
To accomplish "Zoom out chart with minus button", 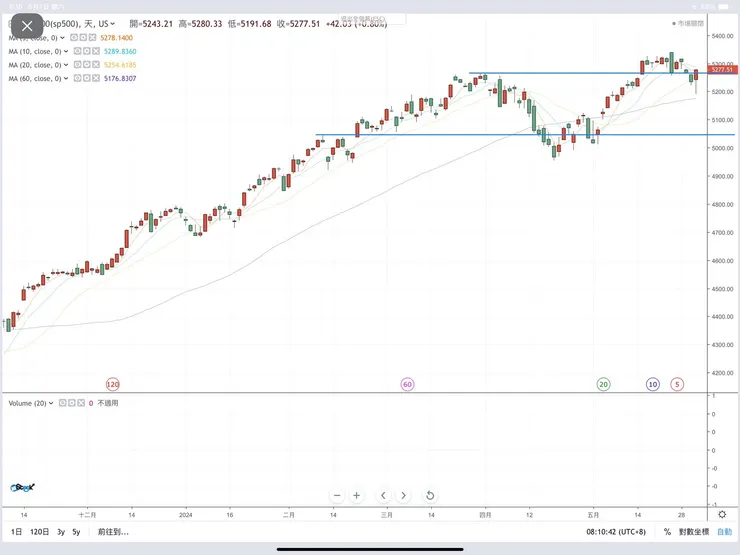I will (337, 496).
